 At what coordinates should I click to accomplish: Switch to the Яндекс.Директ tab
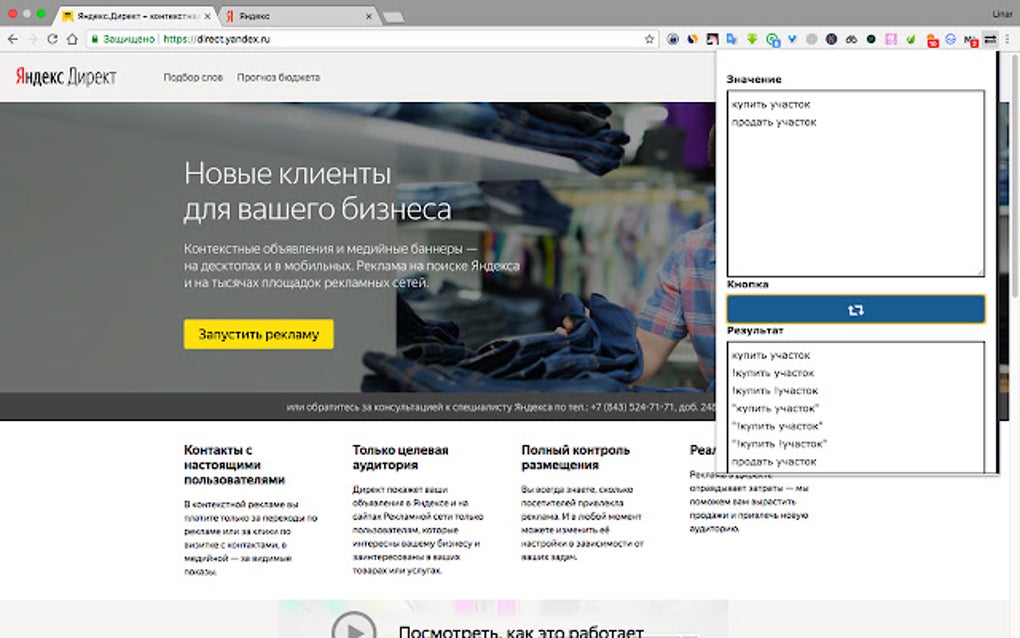pos(135,16)
